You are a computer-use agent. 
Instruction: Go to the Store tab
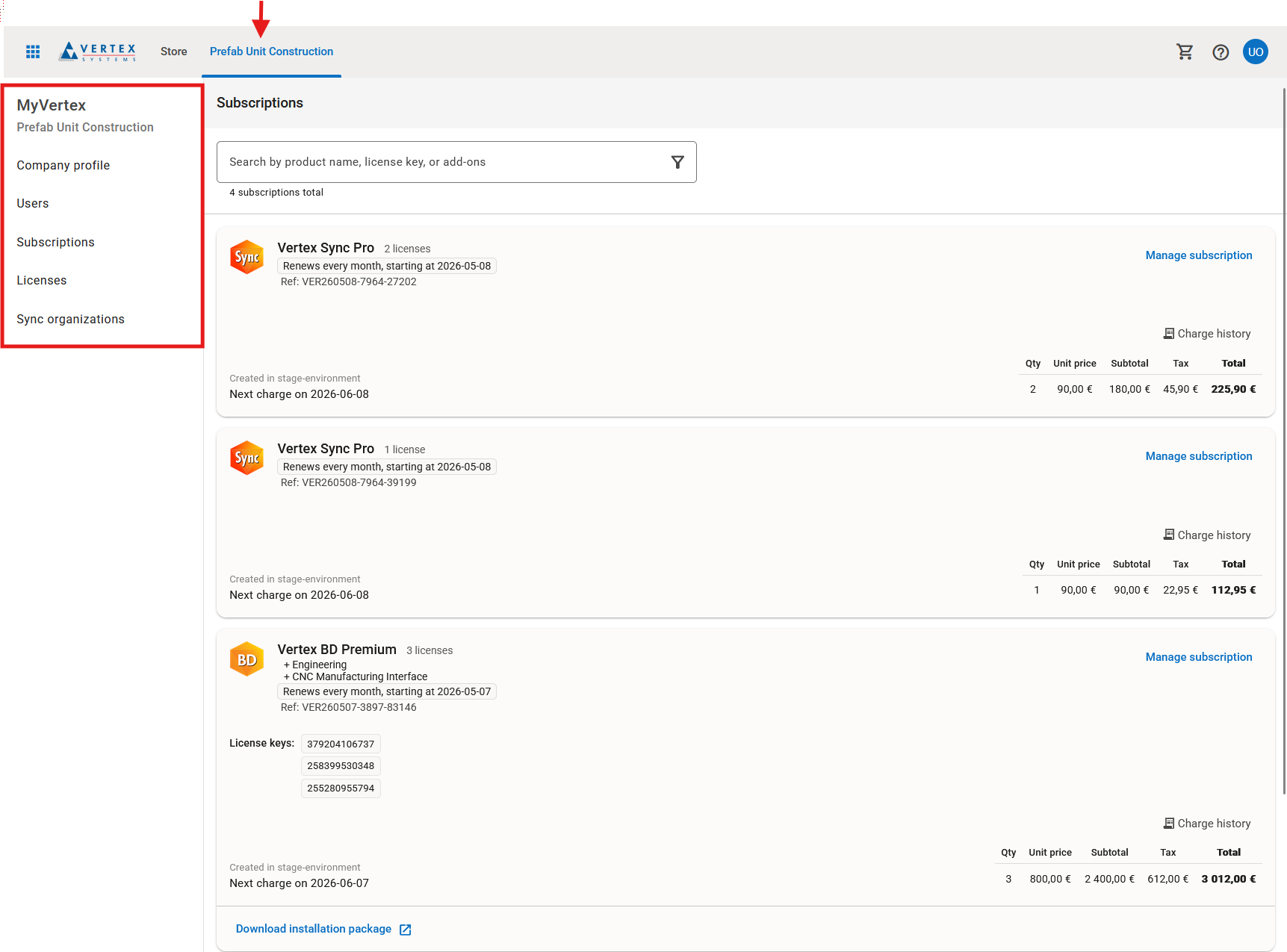coord(174,52)
